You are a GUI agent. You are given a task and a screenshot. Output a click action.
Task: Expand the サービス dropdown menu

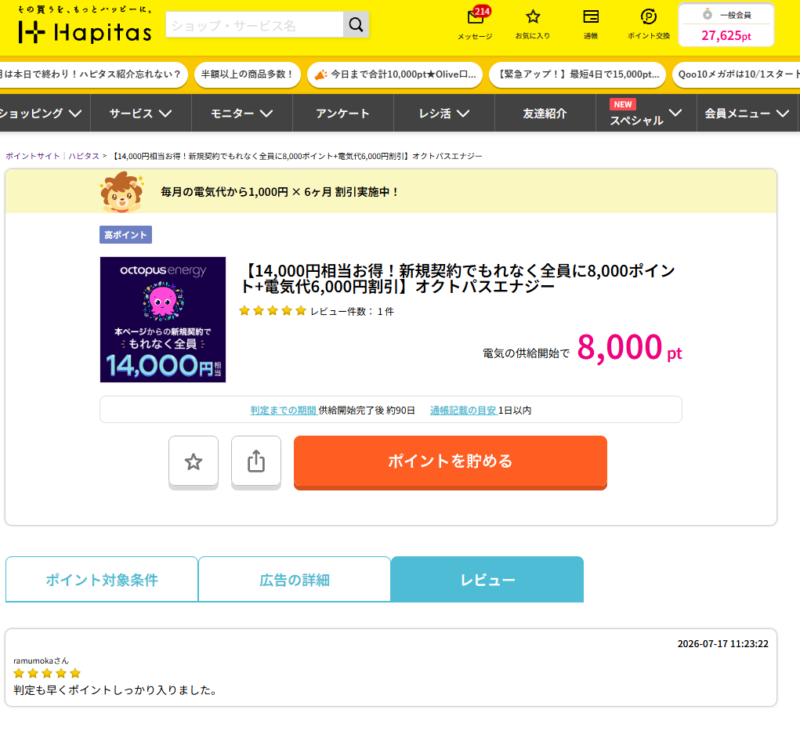141,113
